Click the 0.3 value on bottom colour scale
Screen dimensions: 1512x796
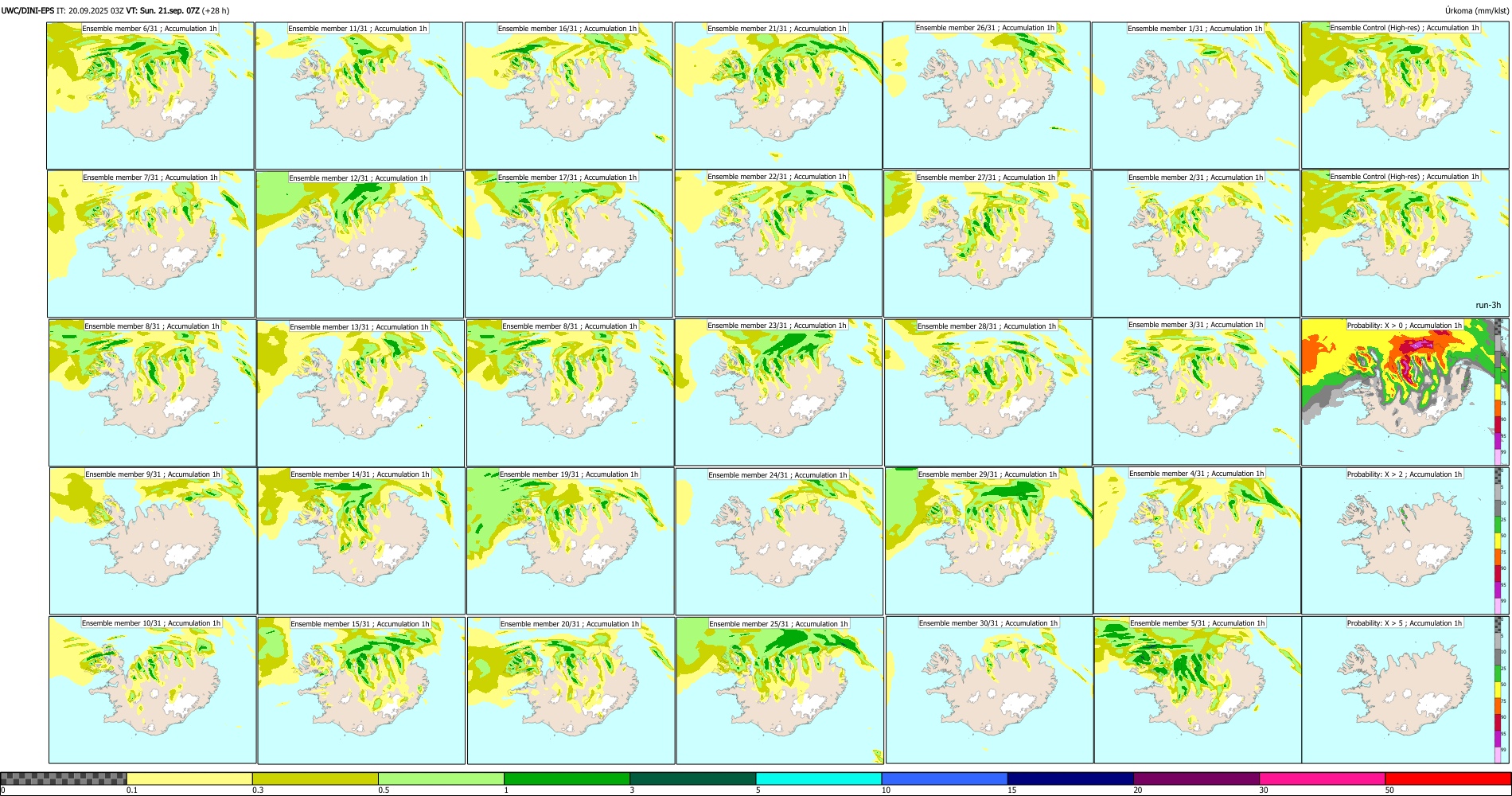tap(258, 790)
